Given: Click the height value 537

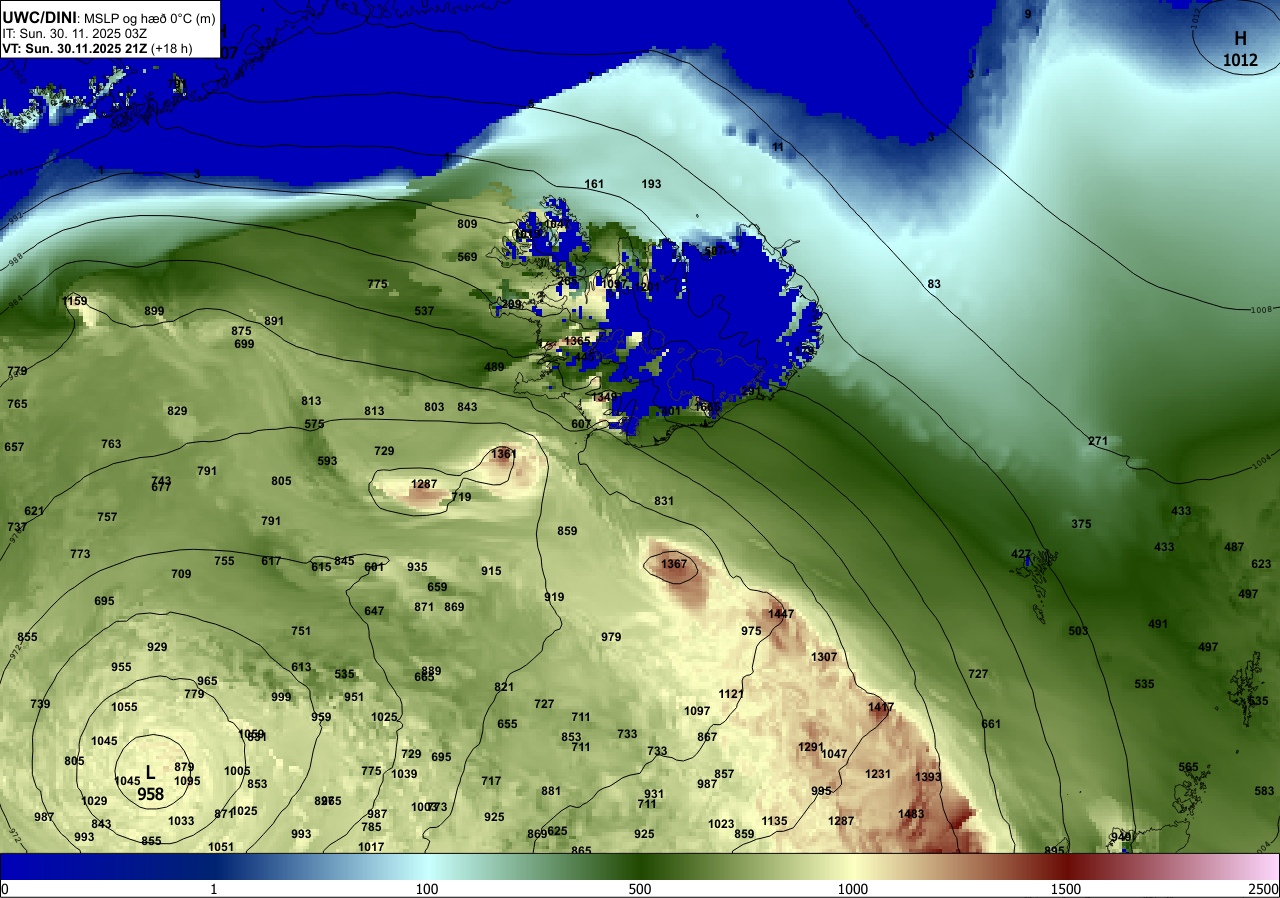Looking at the screenshot, I should click(424, 311).
